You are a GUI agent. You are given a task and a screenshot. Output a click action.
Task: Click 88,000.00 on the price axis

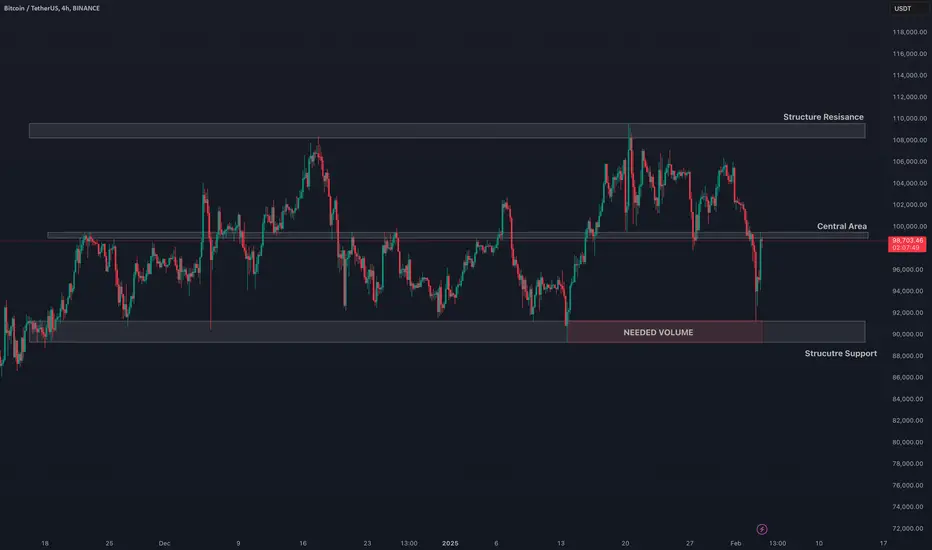909,356
